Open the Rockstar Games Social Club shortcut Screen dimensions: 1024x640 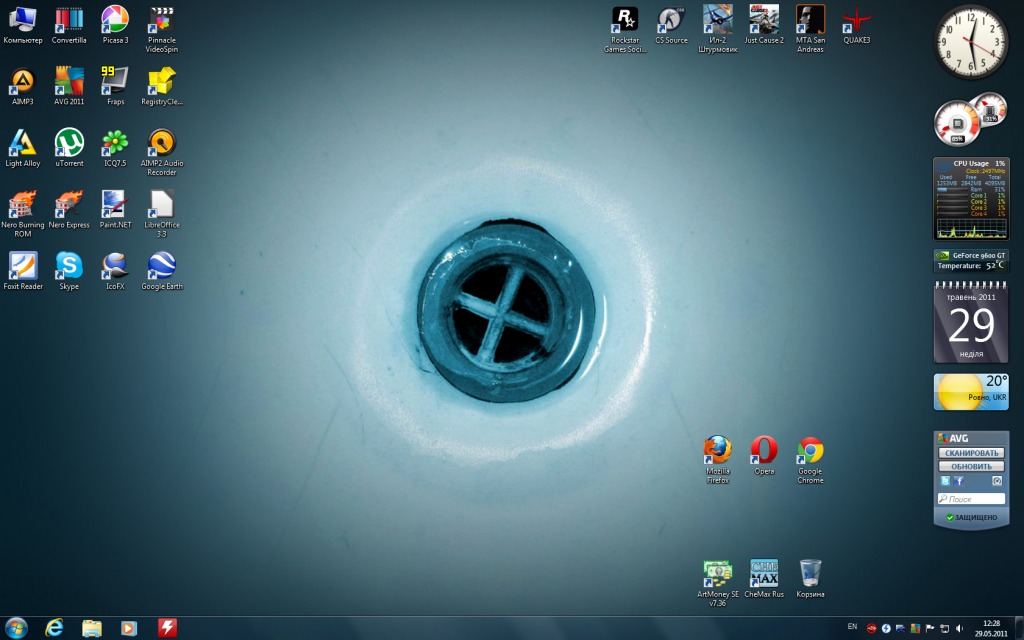click(x=625, y=29)
